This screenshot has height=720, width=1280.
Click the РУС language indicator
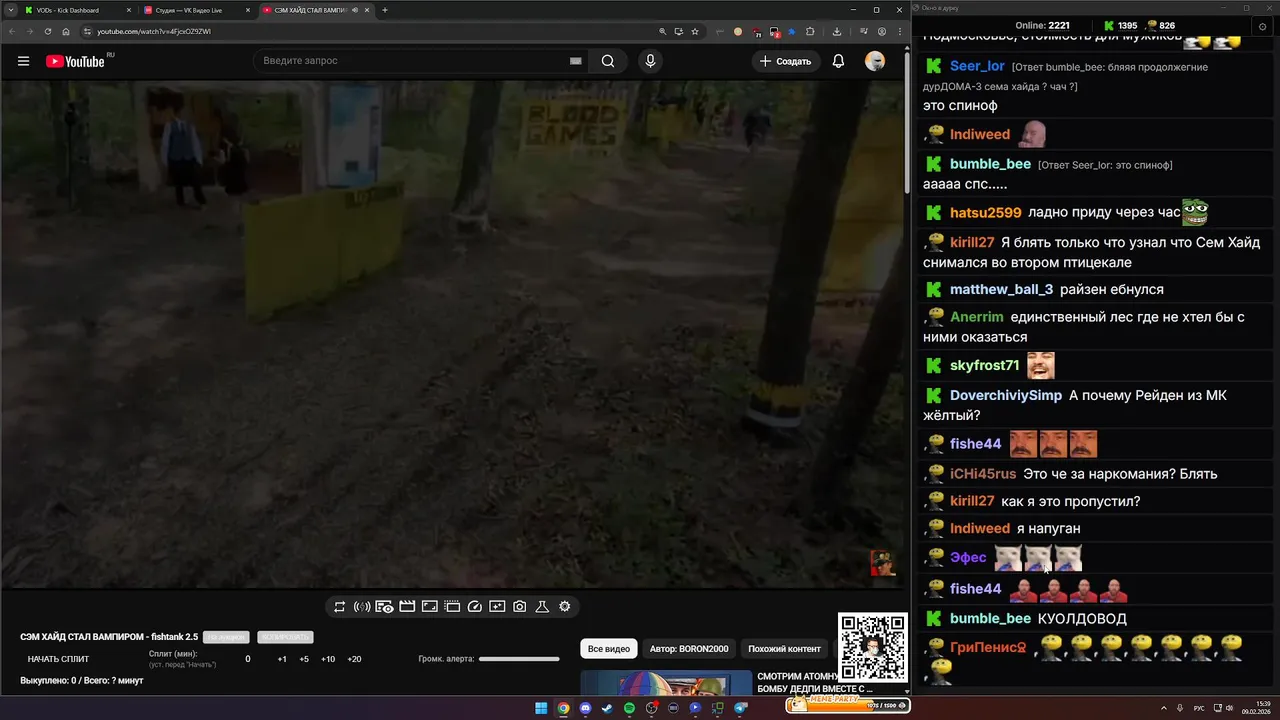(x=1199, y=708)
